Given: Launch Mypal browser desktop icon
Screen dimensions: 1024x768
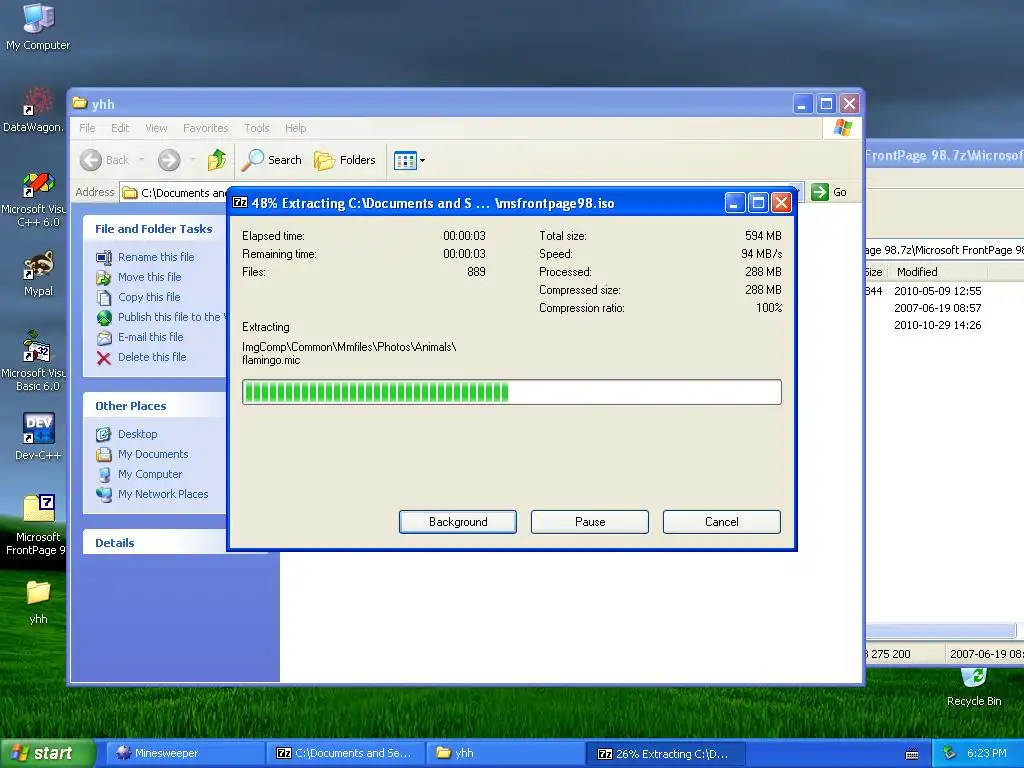Looking at the screenshot, I should click(x=38, y=273).
